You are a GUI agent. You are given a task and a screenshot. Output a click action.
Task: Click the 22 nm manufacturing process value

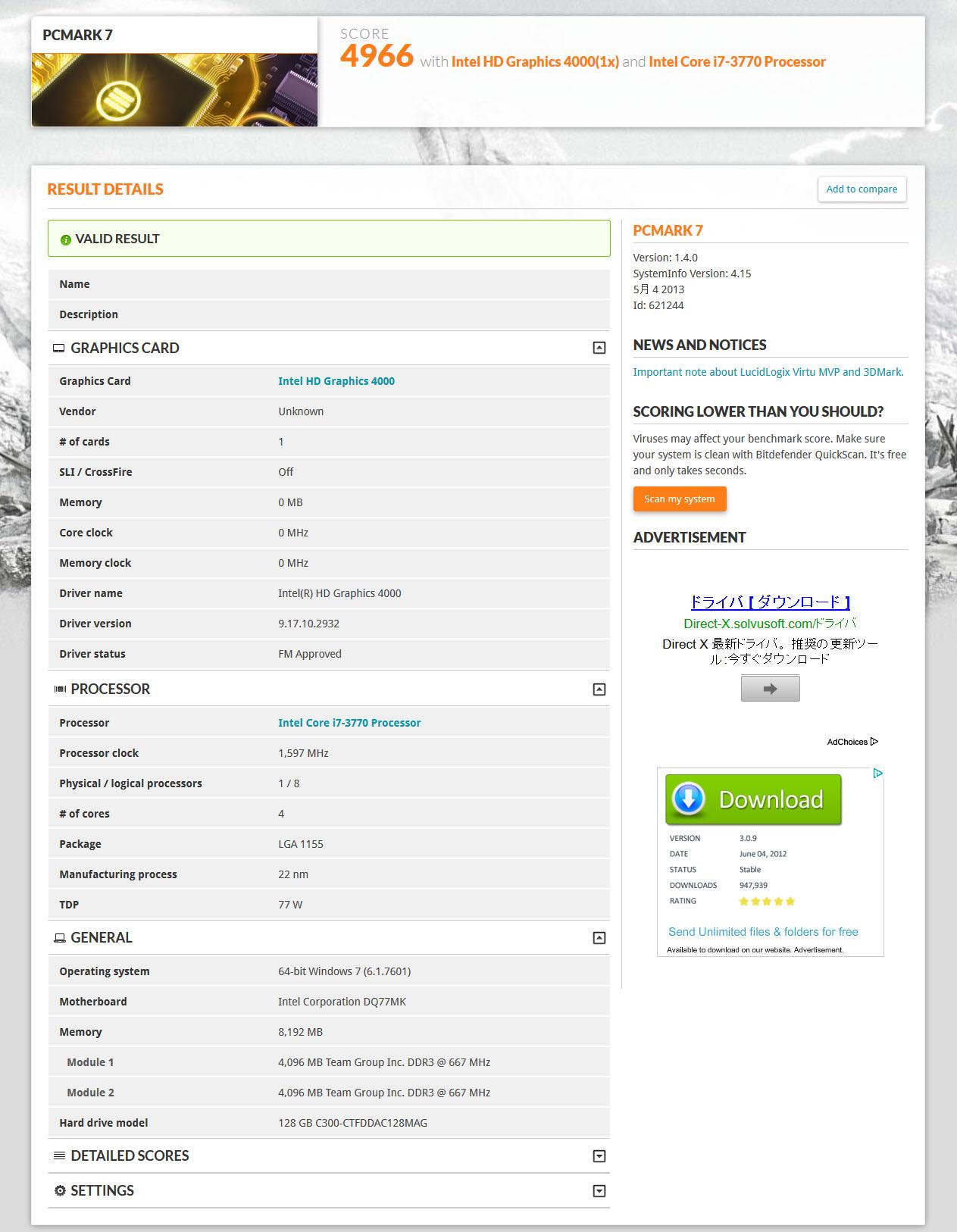point(293,874)
